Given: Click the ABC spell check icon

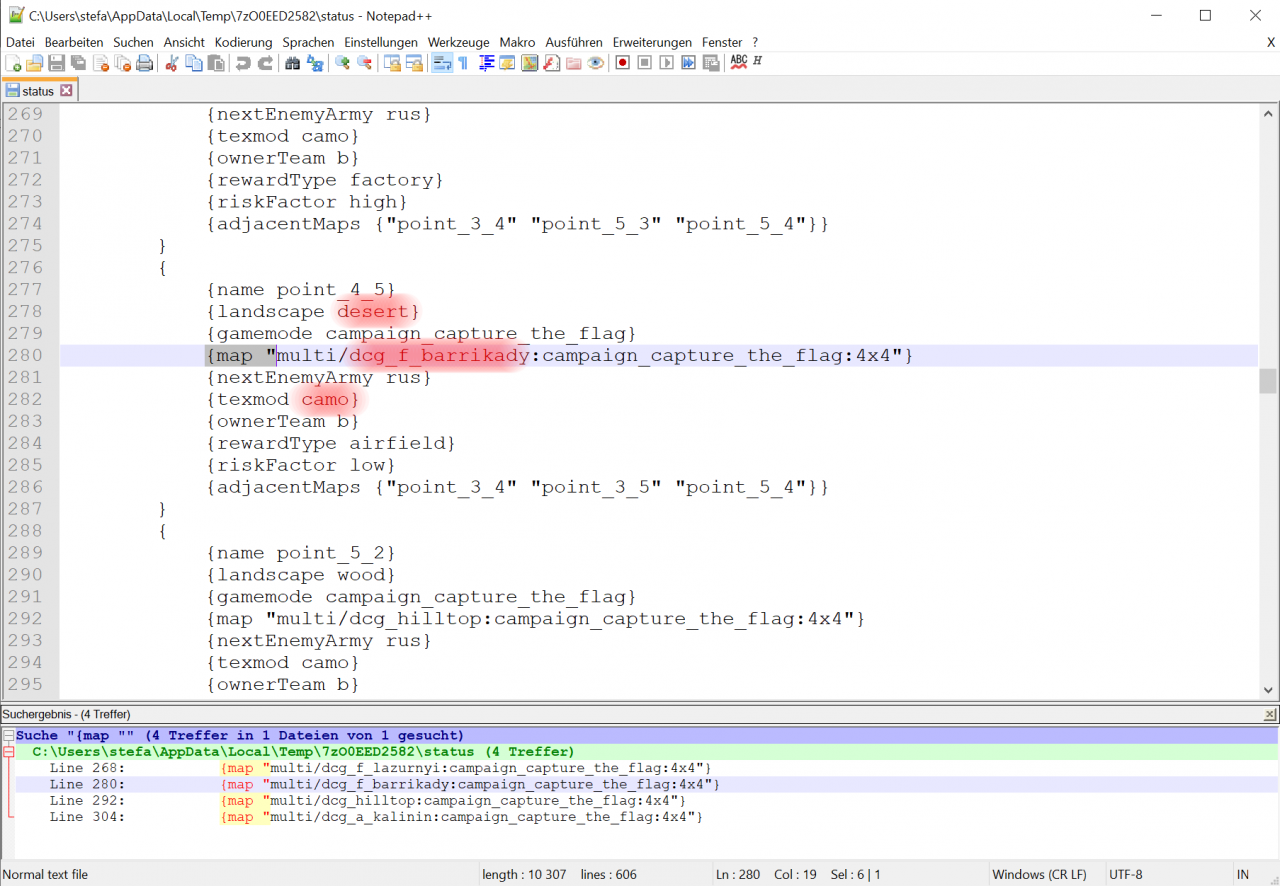Looking at the screenshot, I should tap(739, 62).
